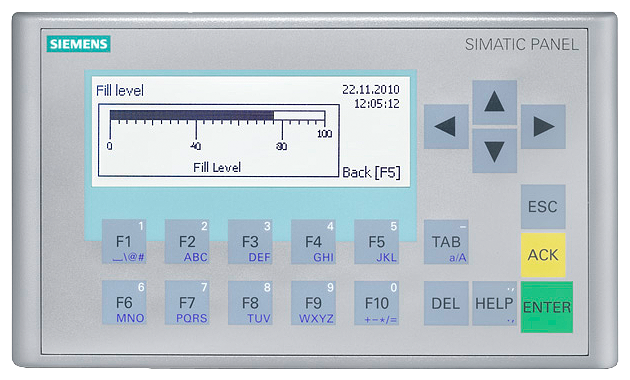Click the 'Fill level' screen title
Image resolution: width=630 pixels, height=380 pixels.
[x=120, y=90]
